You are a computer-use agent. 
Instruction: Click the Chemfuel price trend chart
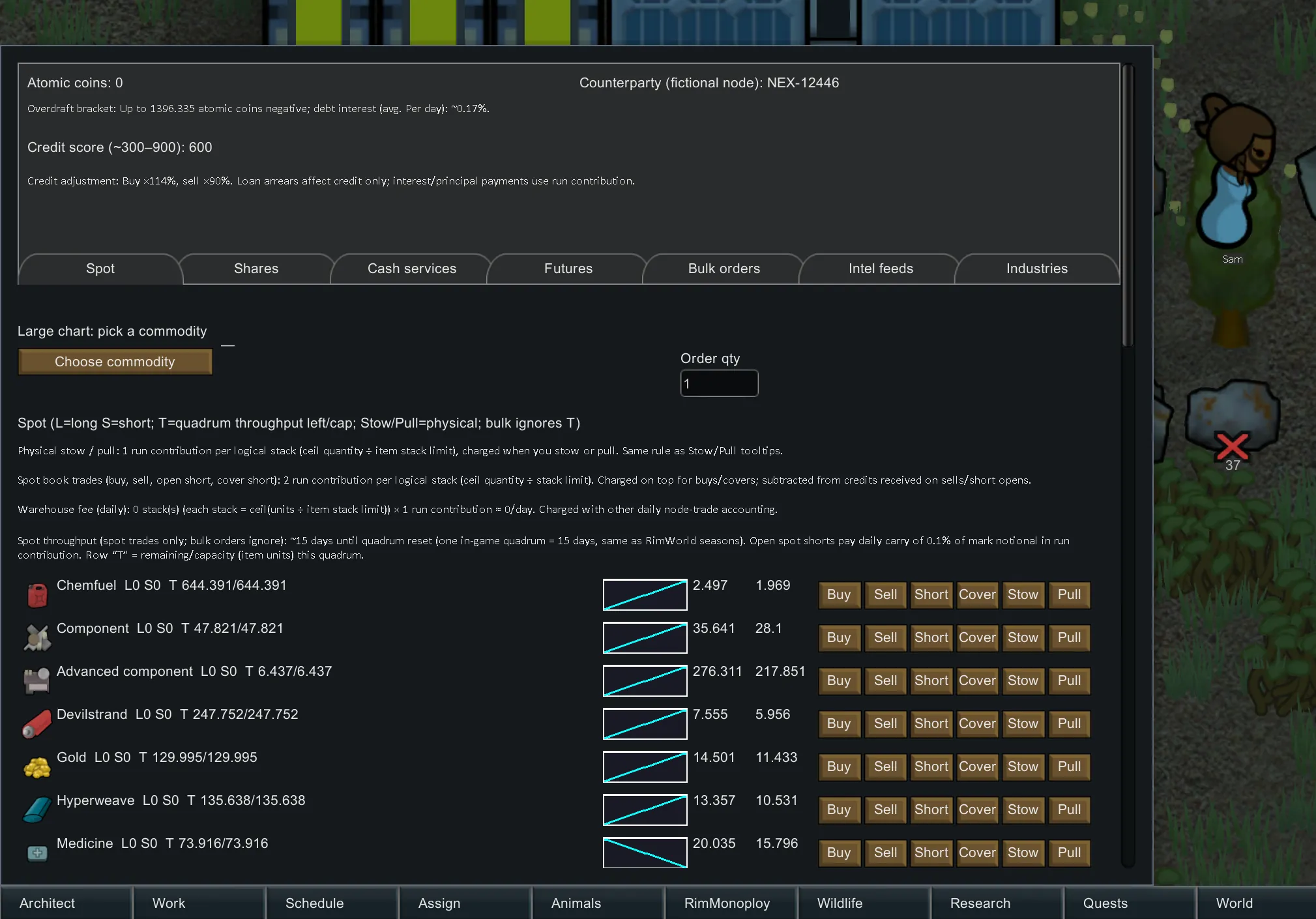tap(645, 594)
